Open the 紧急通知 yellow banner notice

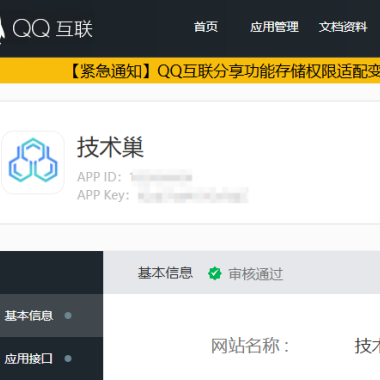click(x=190, y=71)
